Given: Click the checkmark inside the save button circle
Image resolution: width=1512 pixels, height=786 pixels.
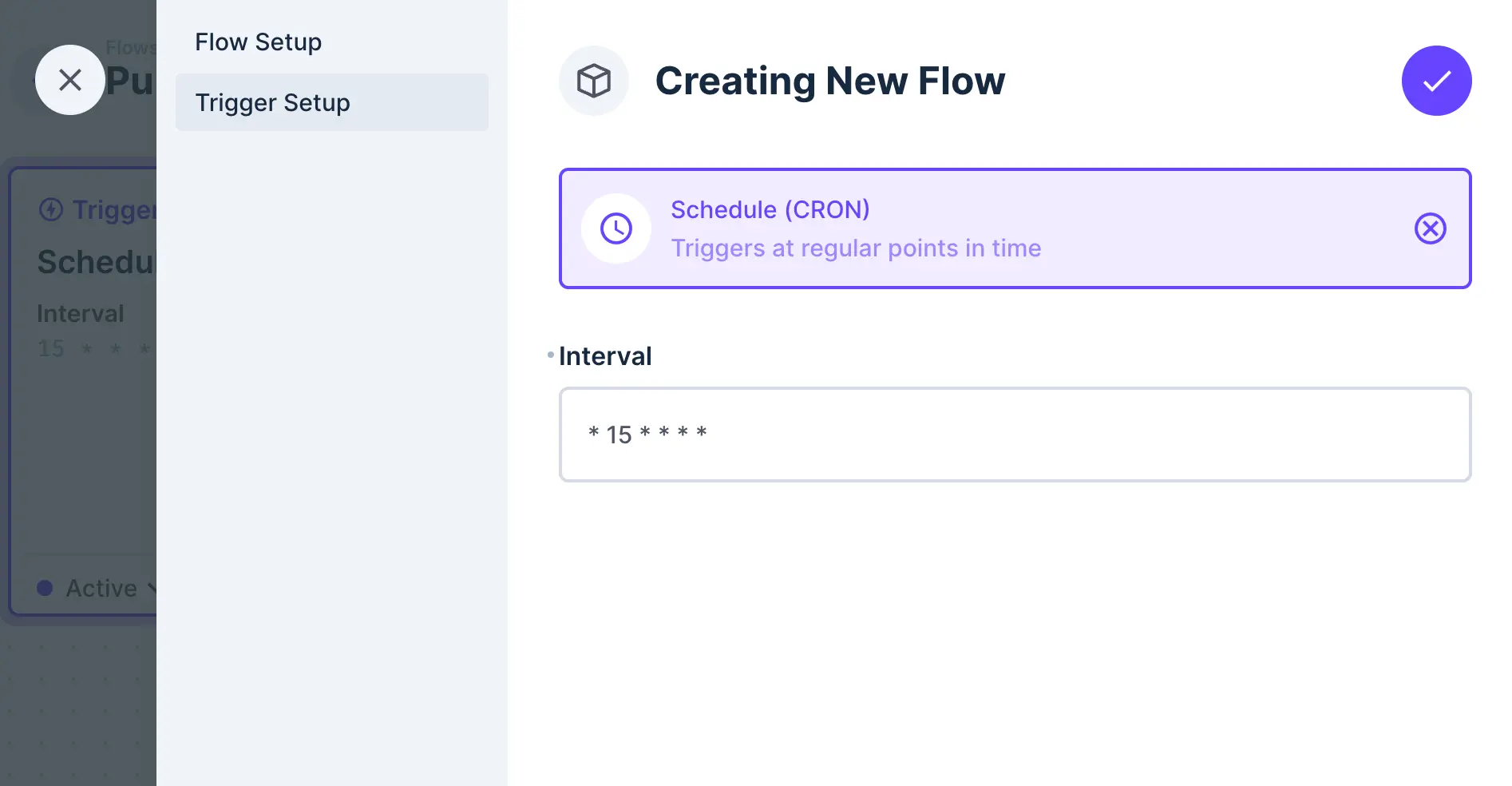Looking at the screenshot, I should pyautogui.click(x=1436, y=80).
